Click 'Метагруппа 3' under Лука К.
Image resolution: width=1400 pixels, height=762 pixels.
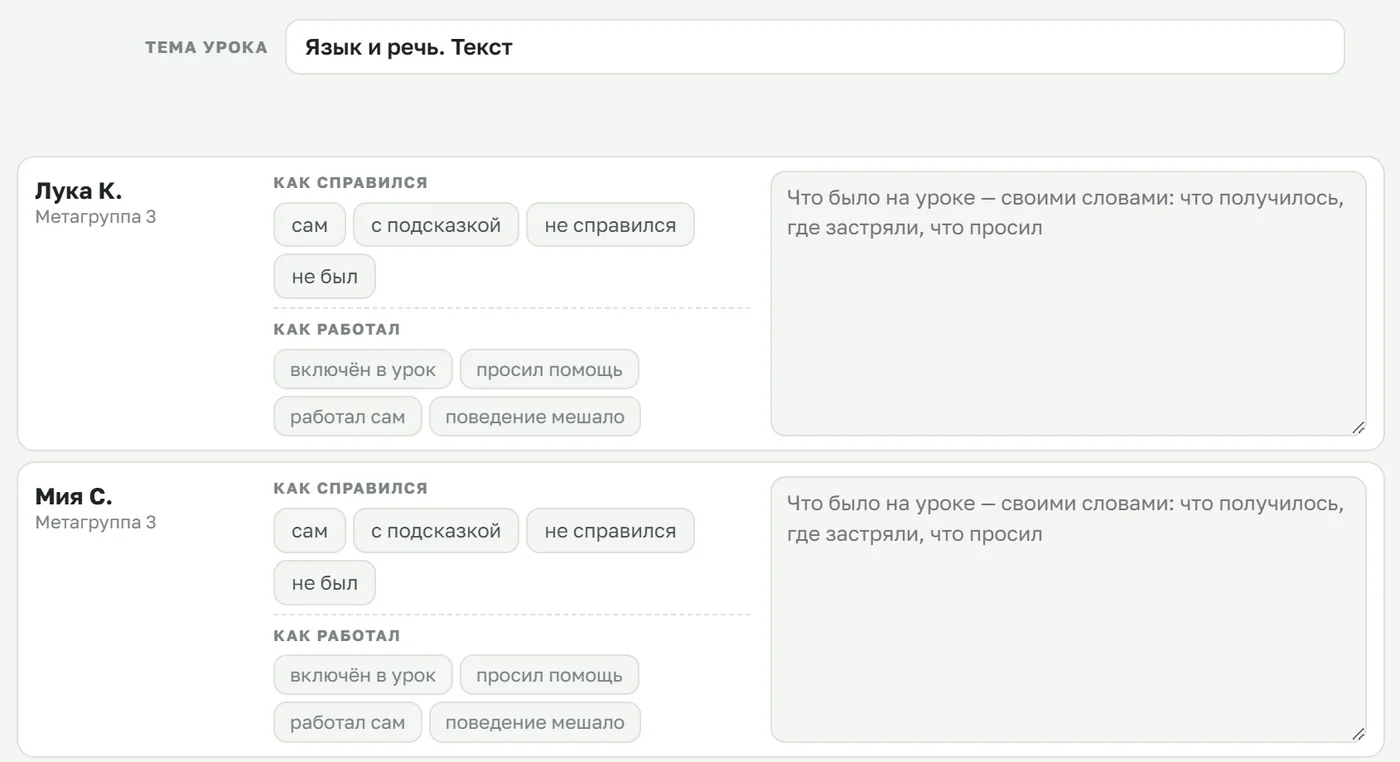[x=95, y=217]
